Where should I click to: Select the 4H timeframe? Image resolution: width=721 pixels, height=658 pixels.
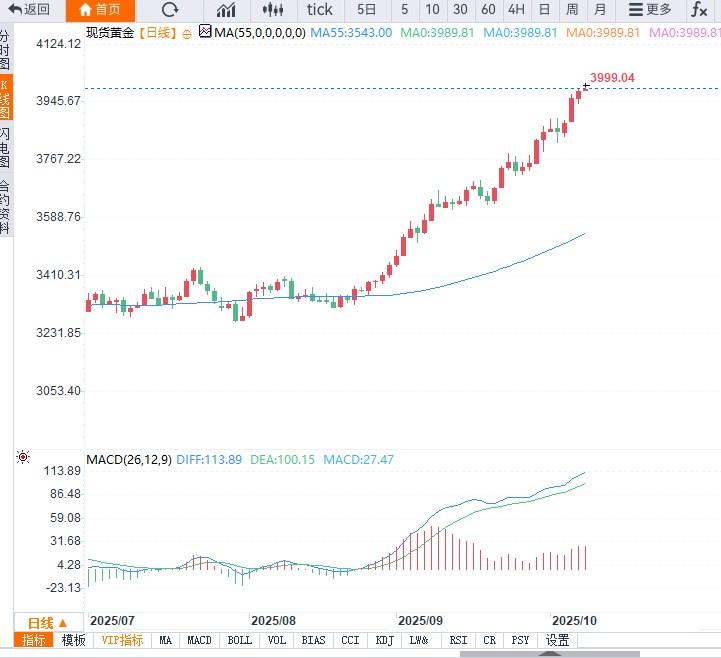(x=516, y=10)
